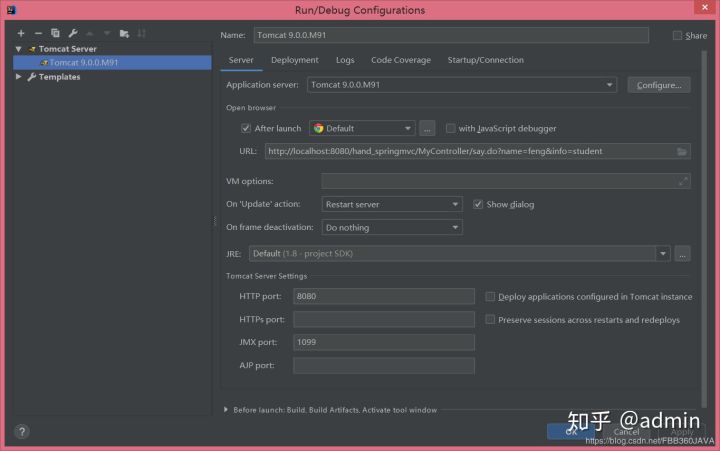Viewport: 720px width, 451px height.
Task: Click the Tomcat Server tree label
Action: coord(68,49)
